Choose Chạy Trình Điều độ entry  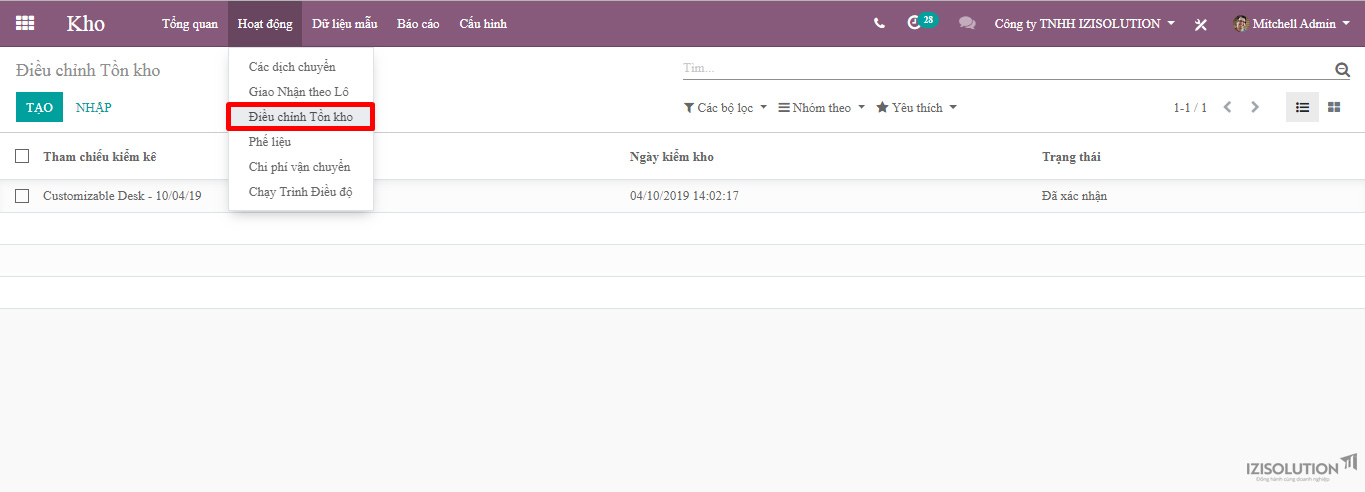point(301,192)
